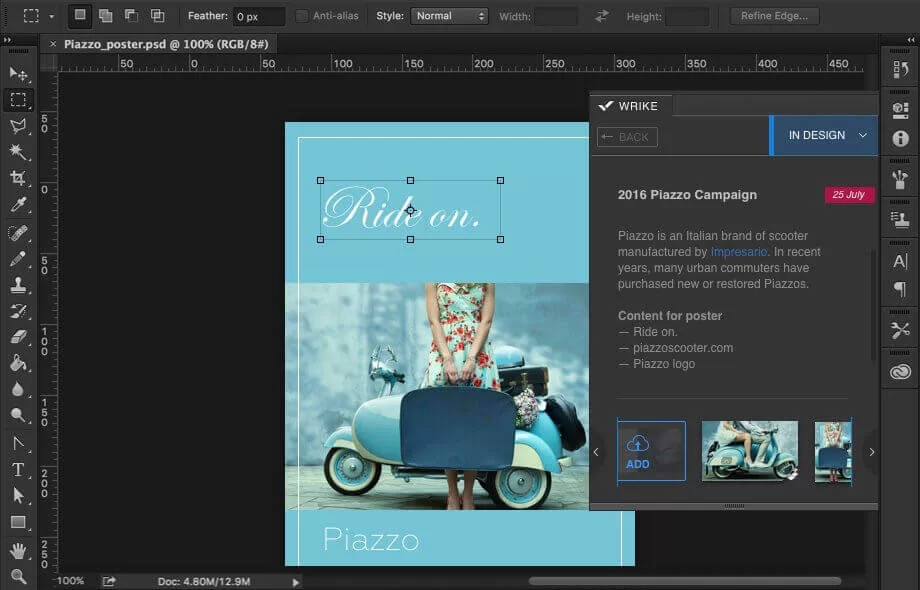
Task: Open the Creative Cloud panel icon
Action: coord(899,371)
